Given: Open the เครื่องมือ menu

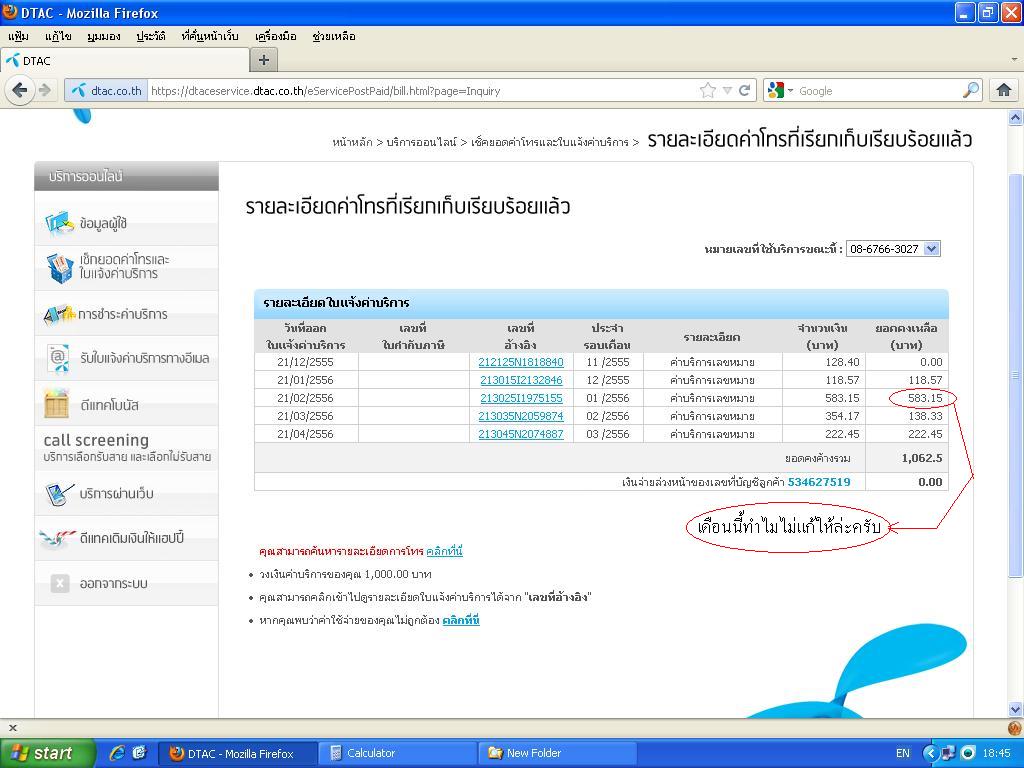Looking at the screenshot, I should 276,37.
